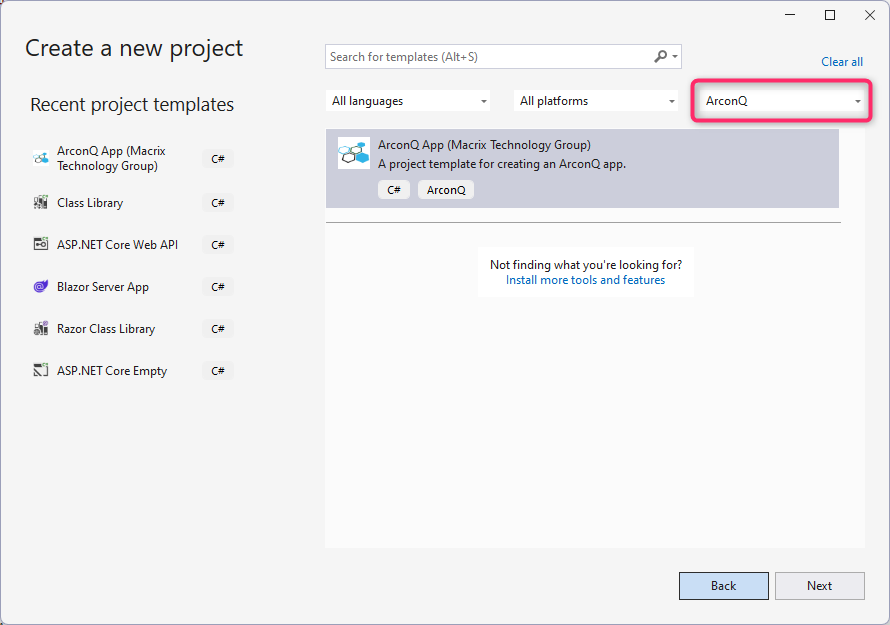Click the C# badge next to recent ArconQ App
The height and width of the screenshot is (625, 890).
pos(218,158)
